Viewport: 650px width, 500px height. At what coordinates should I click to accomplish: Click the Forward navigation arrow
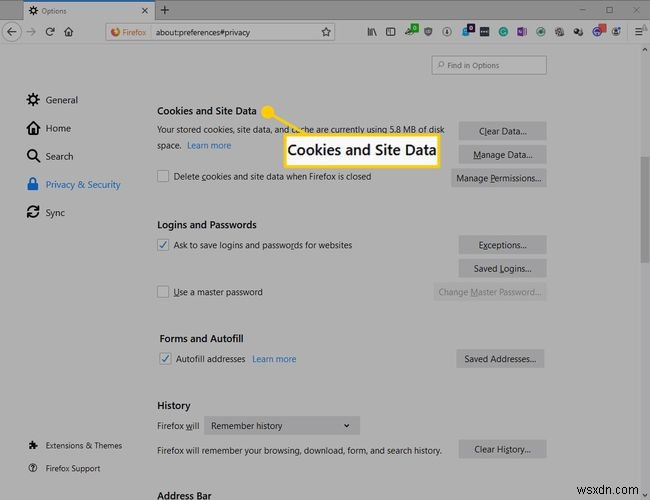(x=31, y=32)
